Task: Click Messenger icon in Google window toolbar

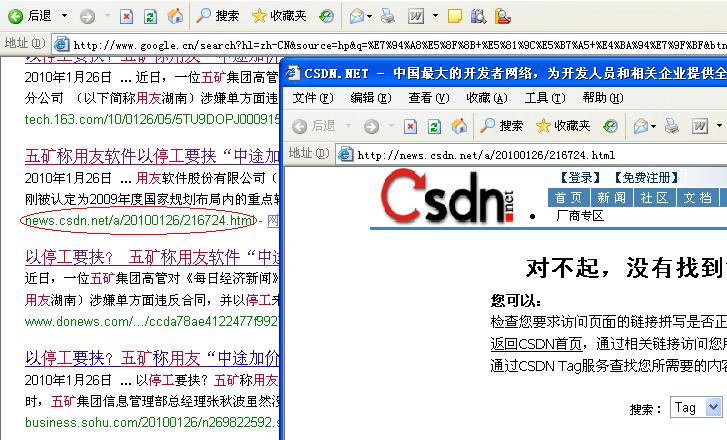Action: click(x=503, y=17)
